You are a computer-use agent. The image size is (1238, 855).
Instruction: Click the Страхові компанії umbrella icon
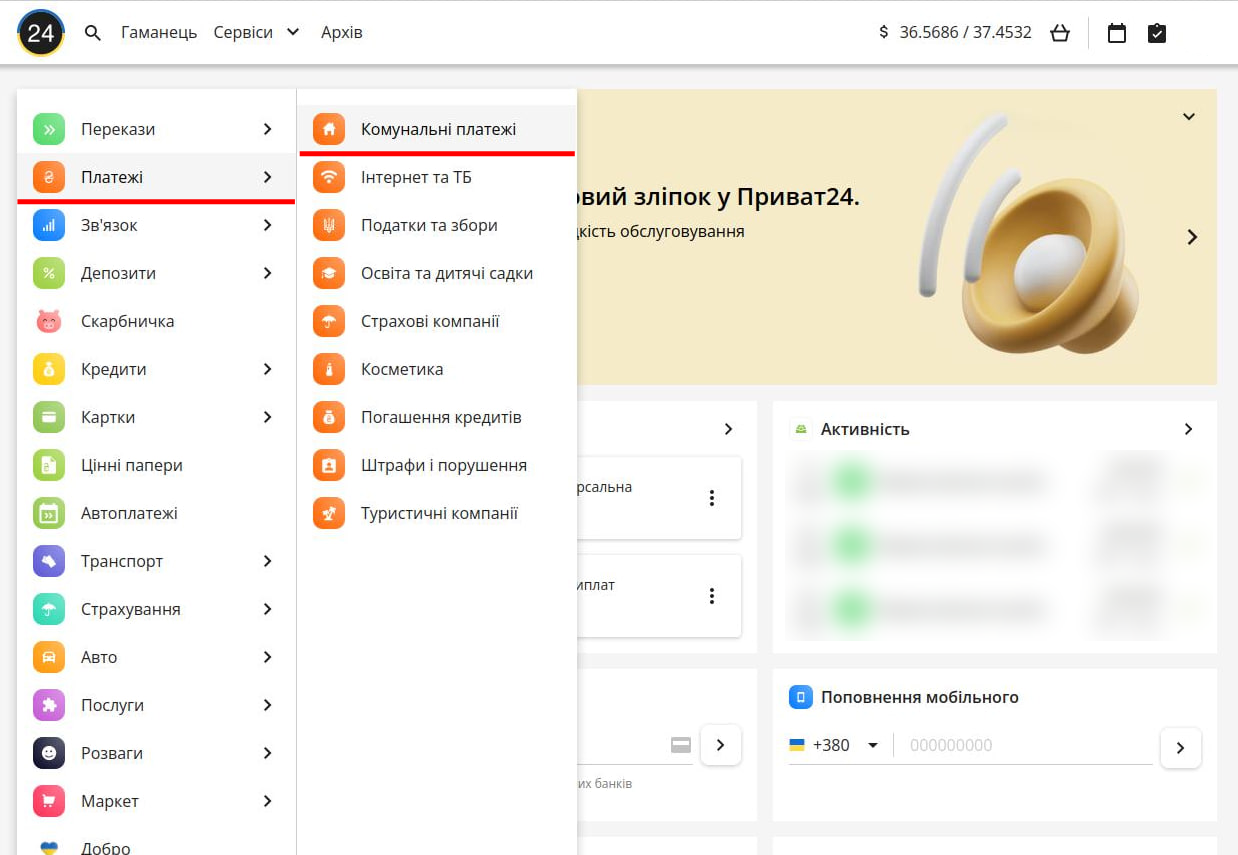(329, 321)
